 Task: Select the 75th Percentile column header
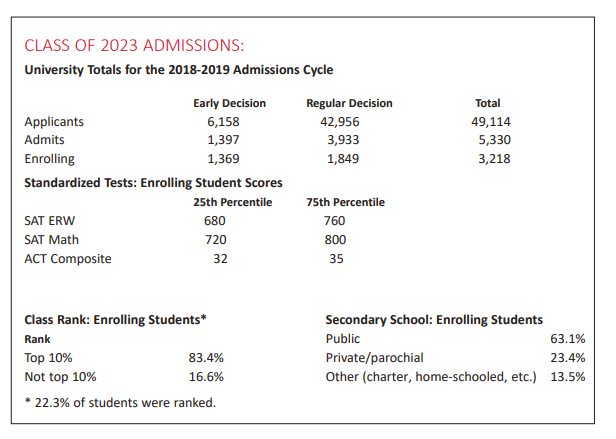coord(345,202)
